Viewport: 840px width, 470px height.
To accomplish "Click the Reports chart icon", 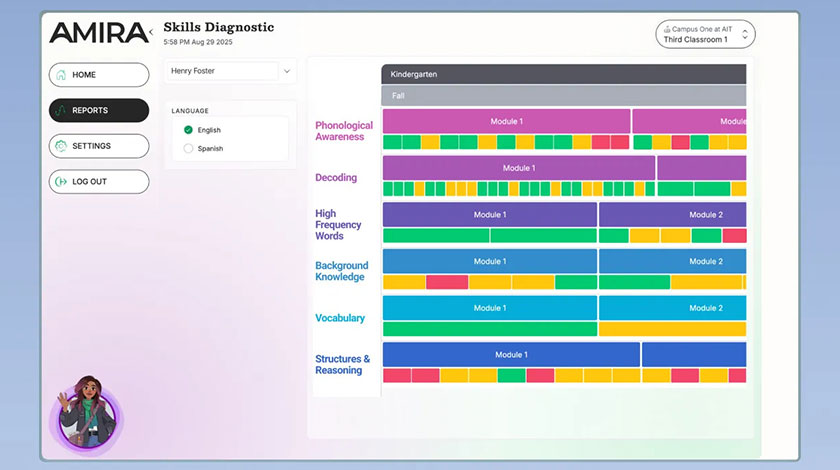I will [x=61, y=110].
